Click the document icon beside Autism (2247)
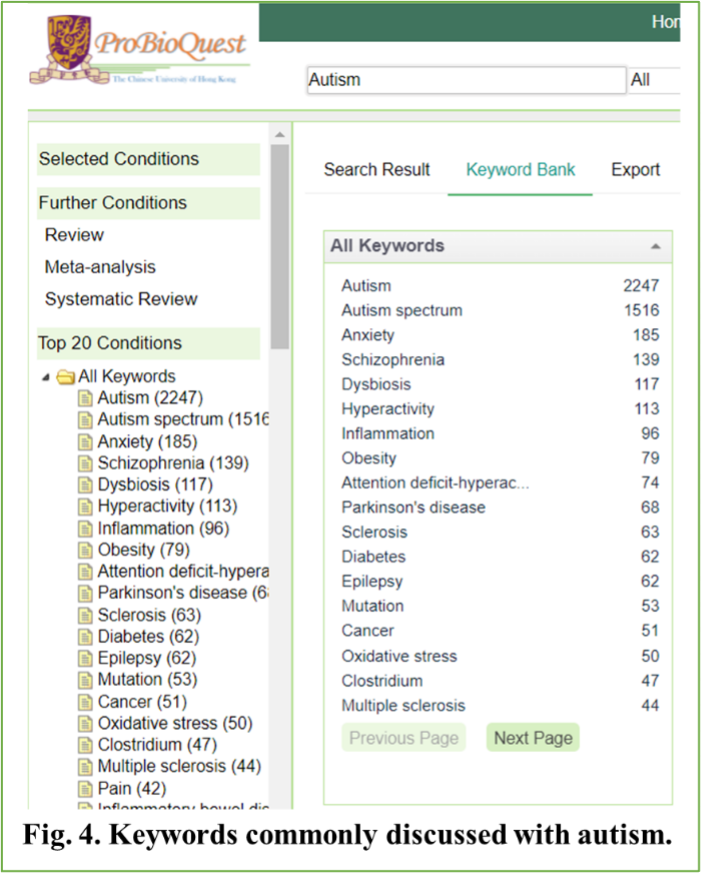Screen dimensions: 705x876 86,398
